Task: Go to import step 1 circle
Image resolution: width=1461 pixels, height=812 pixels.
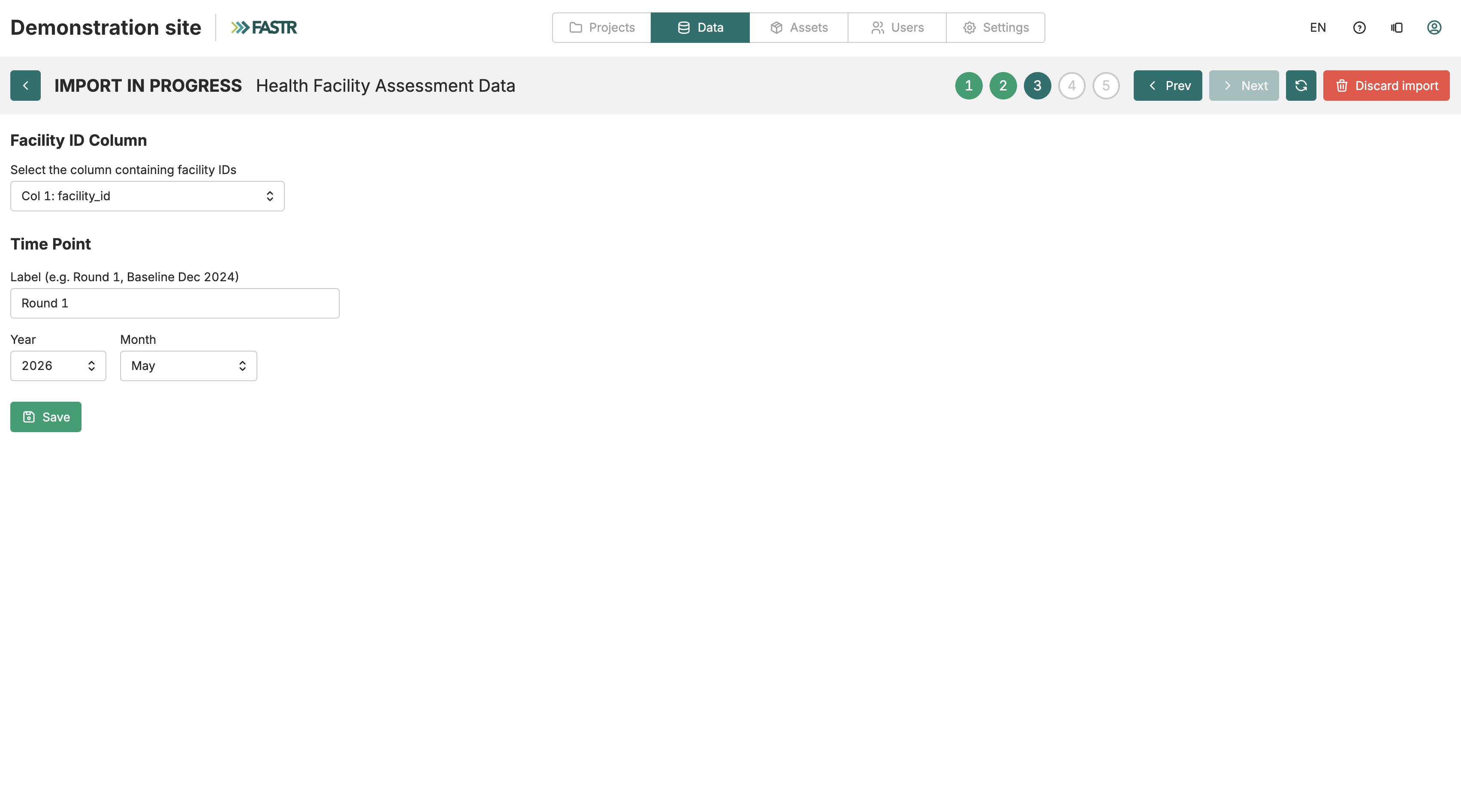Action: [x=969, y=86]
